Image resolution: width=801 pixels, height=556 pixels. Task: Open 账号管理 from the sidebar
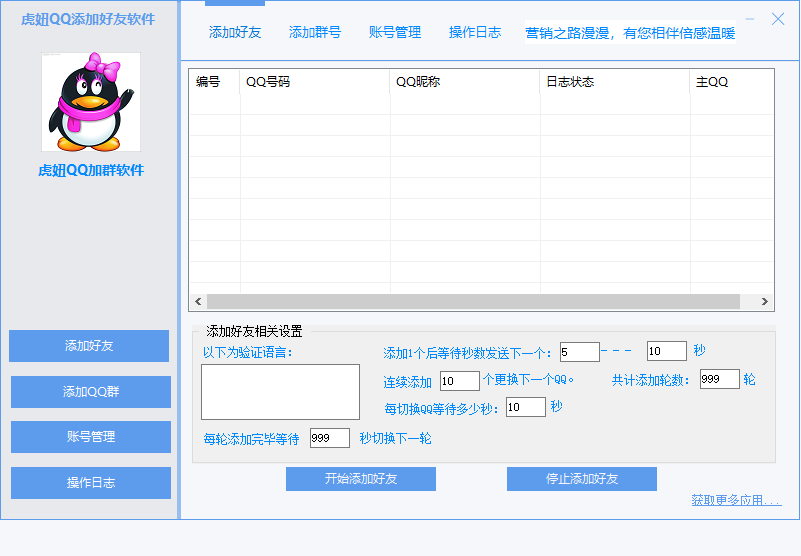coord(91,437)
